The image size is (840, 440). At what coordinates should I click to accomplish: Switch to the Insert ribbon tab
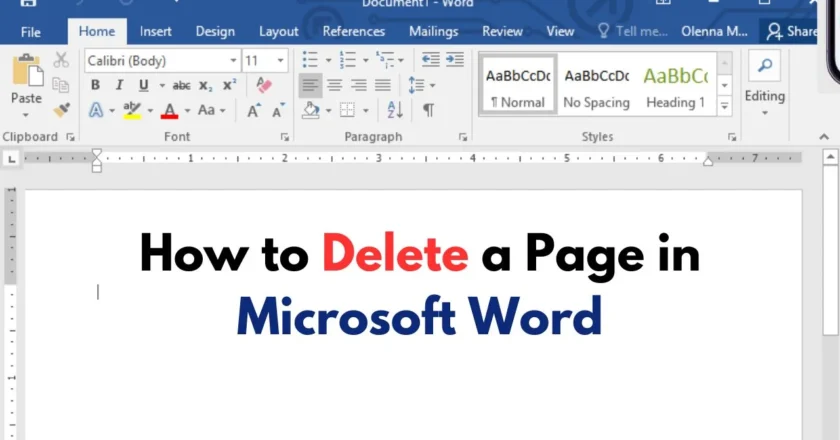155,32
